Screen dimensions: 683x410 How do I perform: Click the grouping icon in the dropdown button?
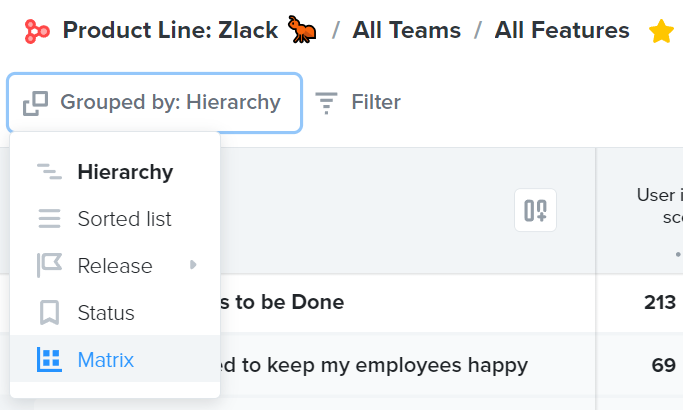click(x=35, y=104)
